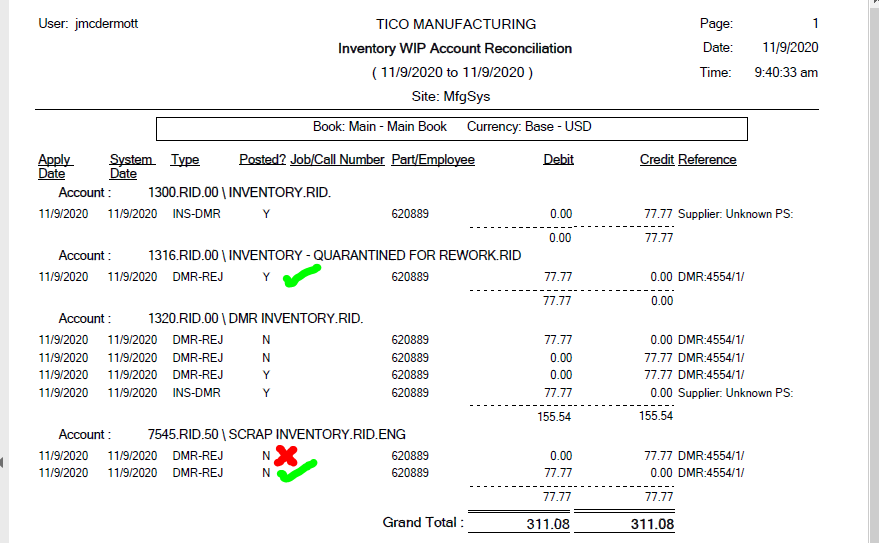Click the 'Reference' column header
Viewport: 879px width, 543px height.
(707, 160)
